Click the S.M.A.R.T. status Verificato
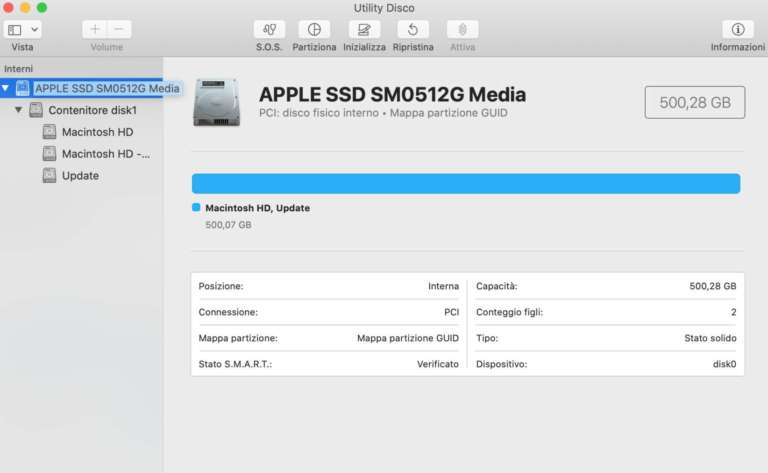 pyautogui.click(x=438, y=364)
